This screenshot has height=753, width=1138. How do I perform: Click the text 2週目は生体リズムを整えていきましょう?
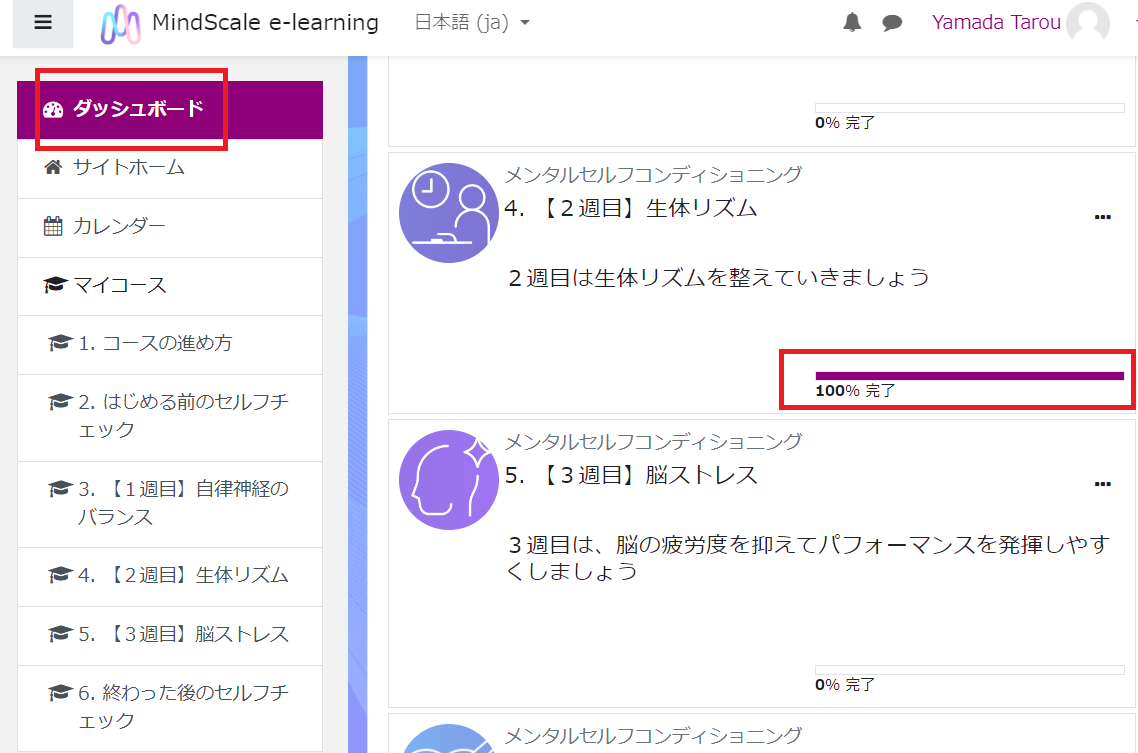(718, 278)
